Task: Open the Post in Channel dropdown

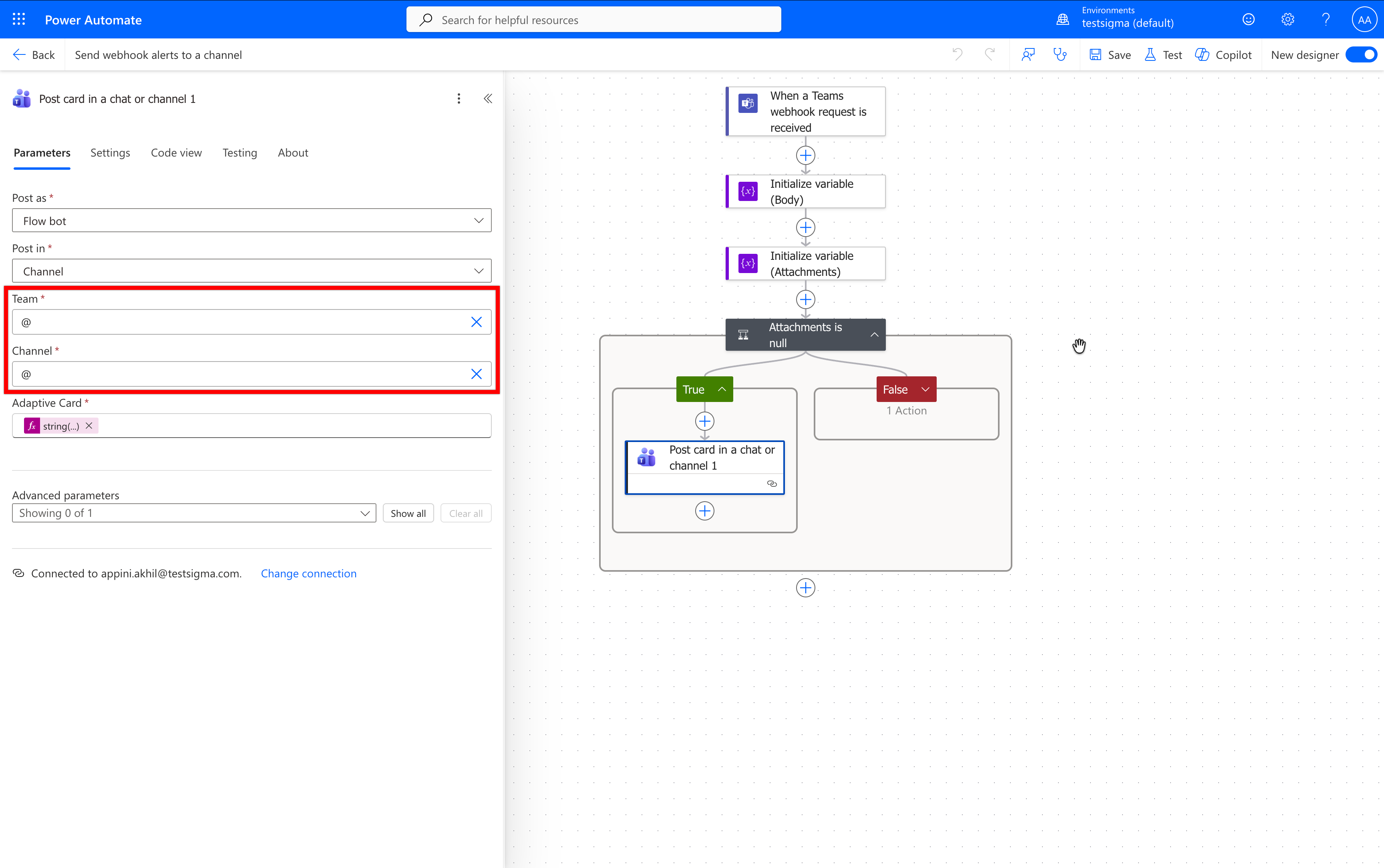Action: (251, 271)
